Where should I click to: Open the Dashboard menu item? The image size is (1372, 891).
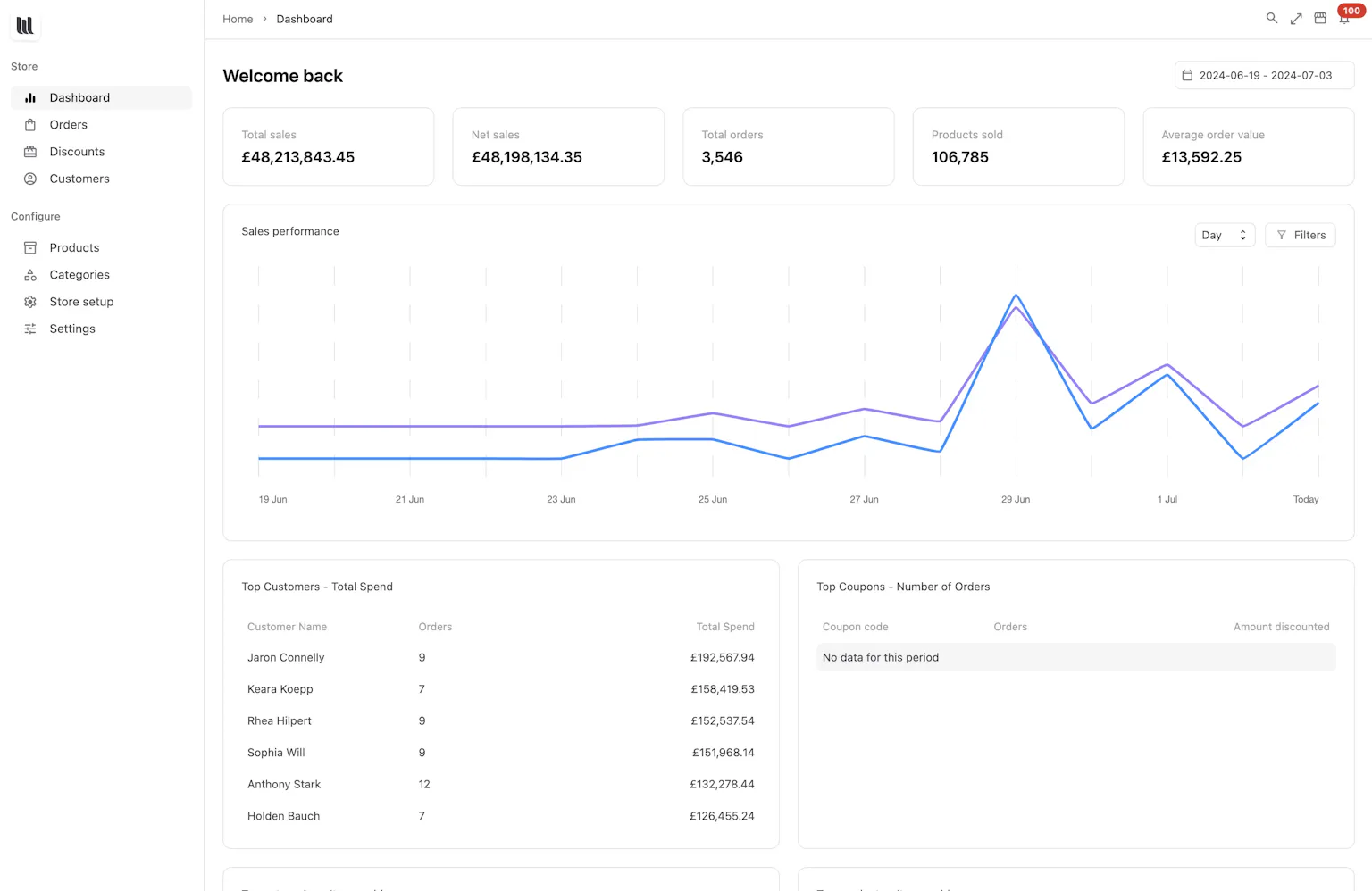click(x=101, y=97)
